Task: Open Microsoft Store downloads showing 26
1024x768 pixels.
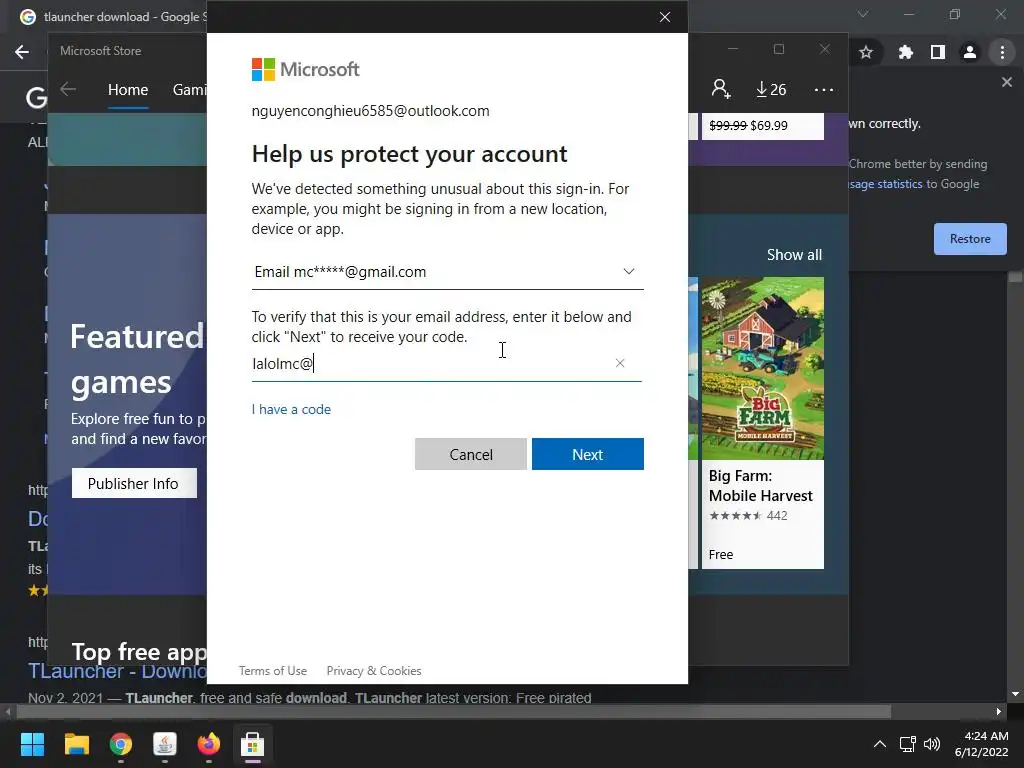Action: click(771, 89)
